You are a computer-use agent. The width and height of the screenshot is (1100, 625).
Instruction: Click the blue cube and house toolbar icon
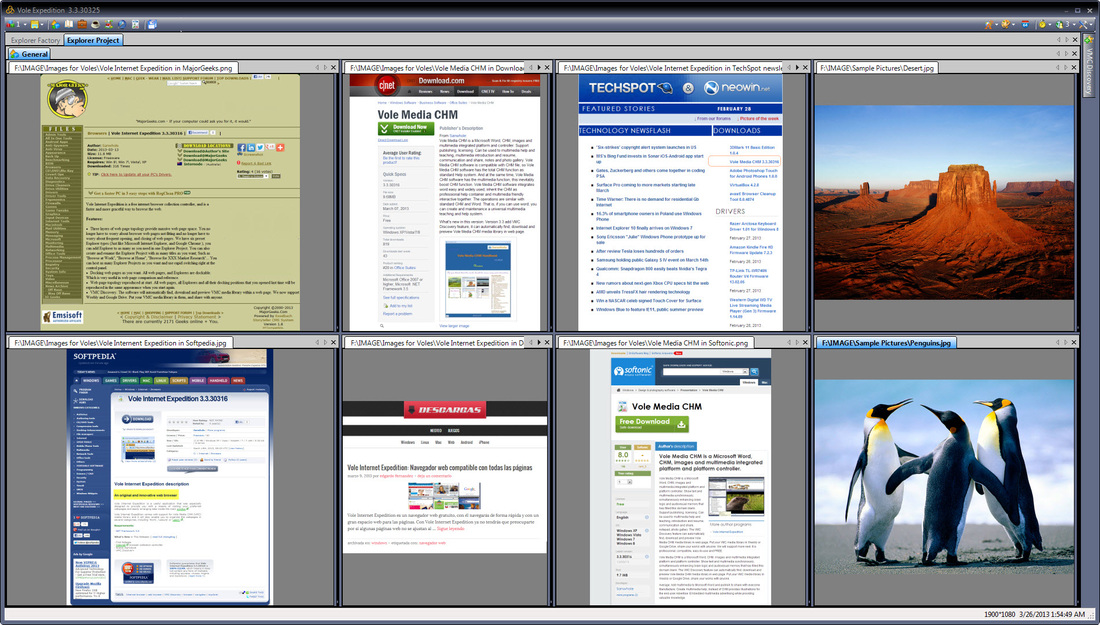(55, 25)
